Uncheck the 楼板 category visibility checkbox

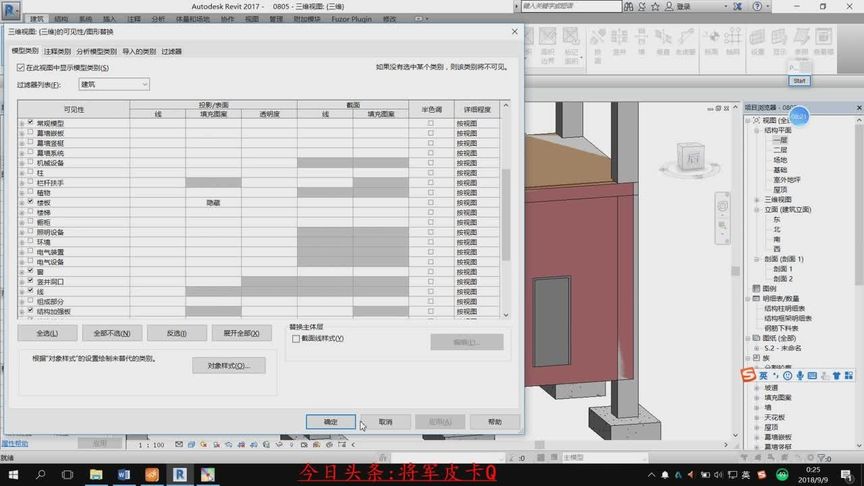click(30, 202)
